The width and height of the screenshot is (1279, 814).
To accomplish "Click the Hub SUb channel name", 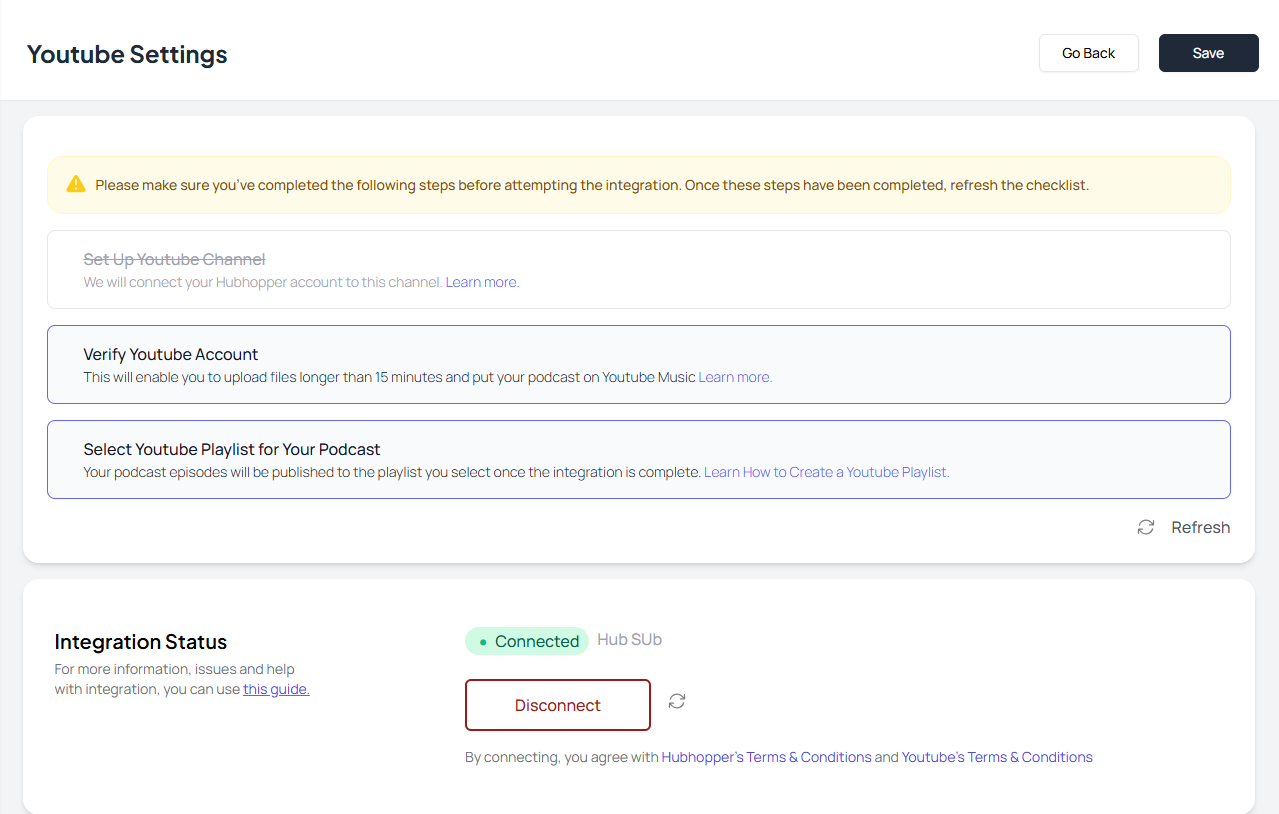I will [x=630, y=640].
